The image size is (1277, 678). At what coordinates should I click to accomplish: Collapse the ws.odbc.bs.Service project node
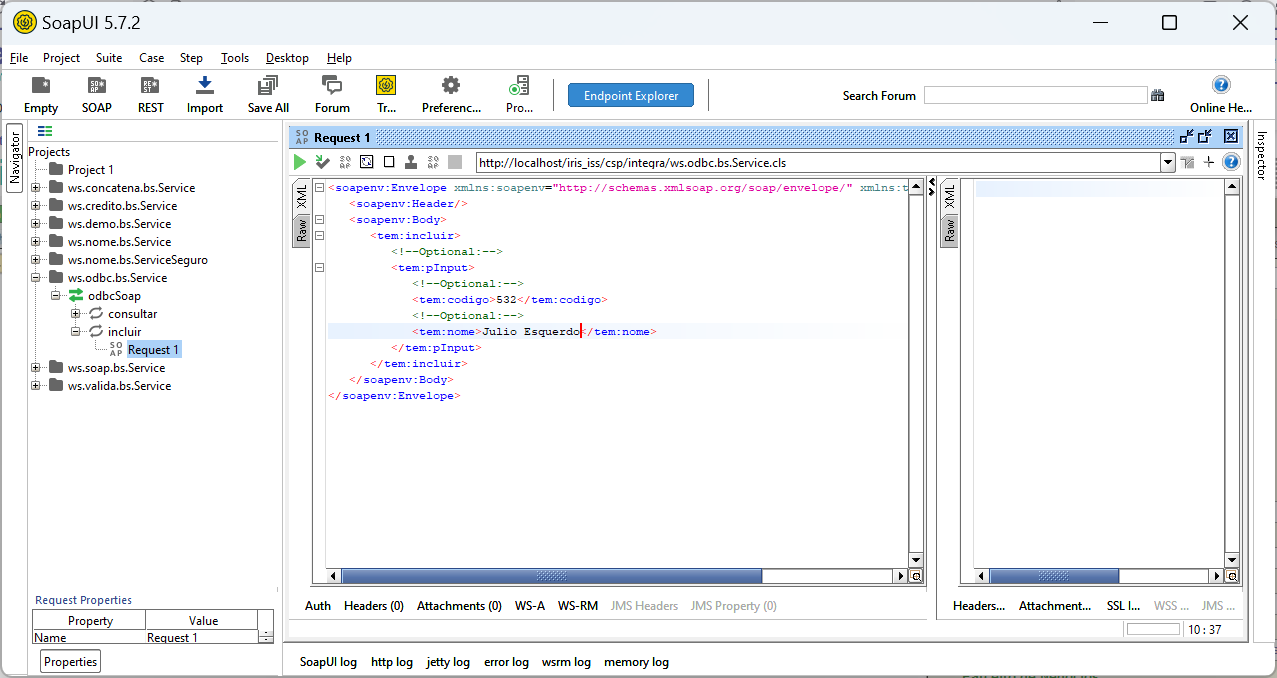click(x=36, y=278)
